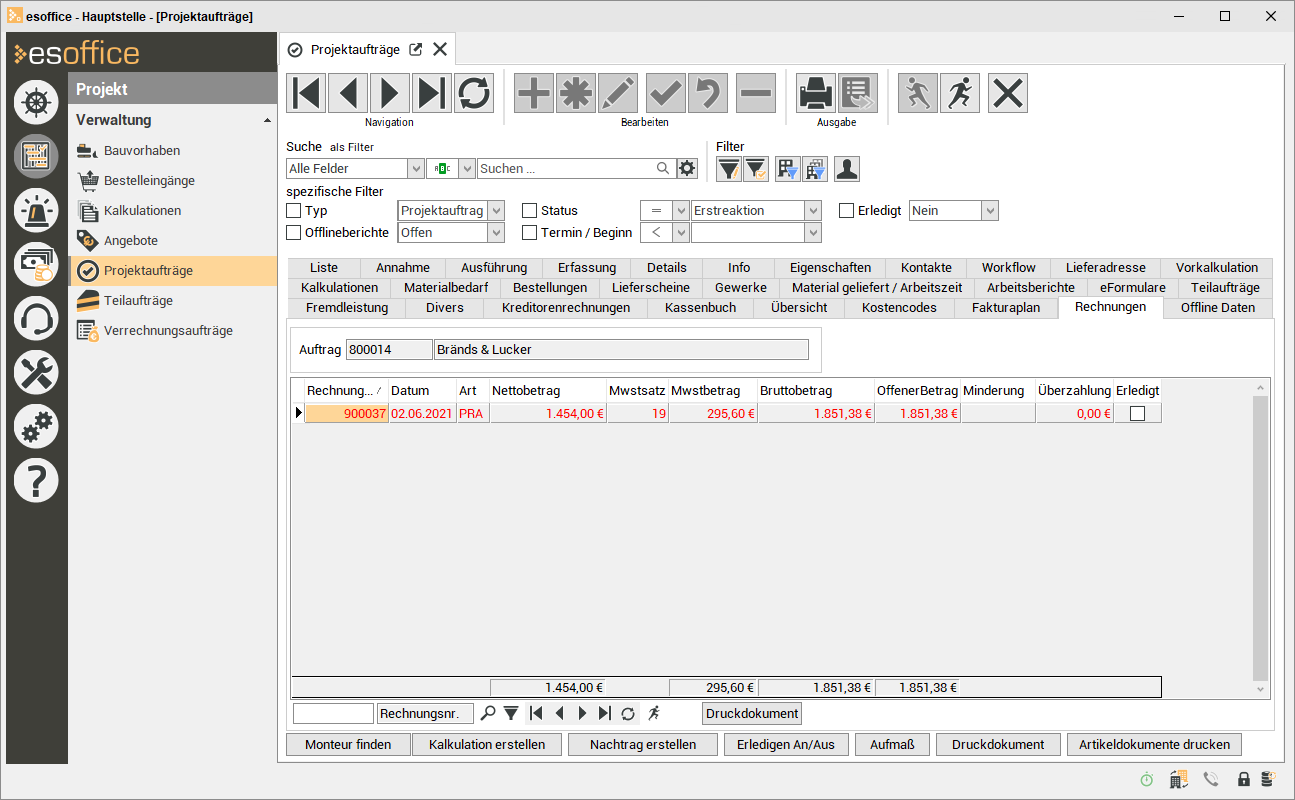Open the Projektauftrag type dropdown

496,211
